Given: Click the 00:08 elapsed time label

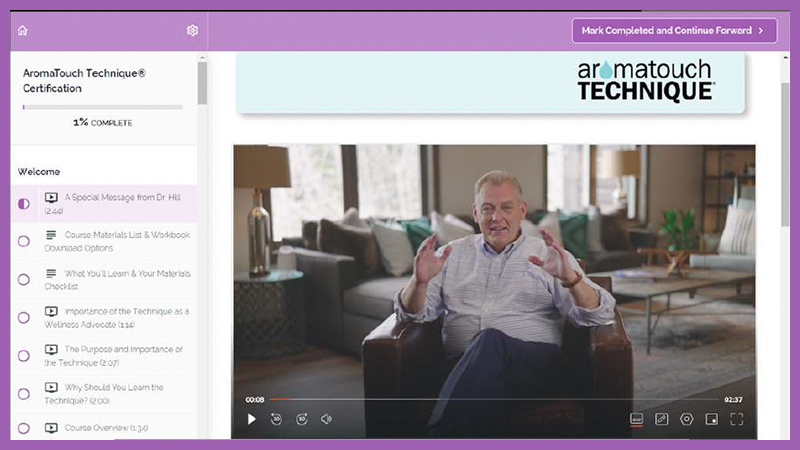Looking at the screenshot, I should (255, 399).
